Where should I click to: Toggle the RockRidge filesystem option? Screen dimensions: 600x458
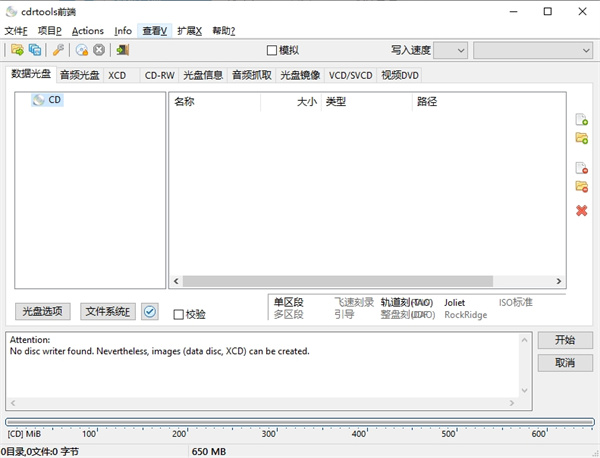coord(466,315)
